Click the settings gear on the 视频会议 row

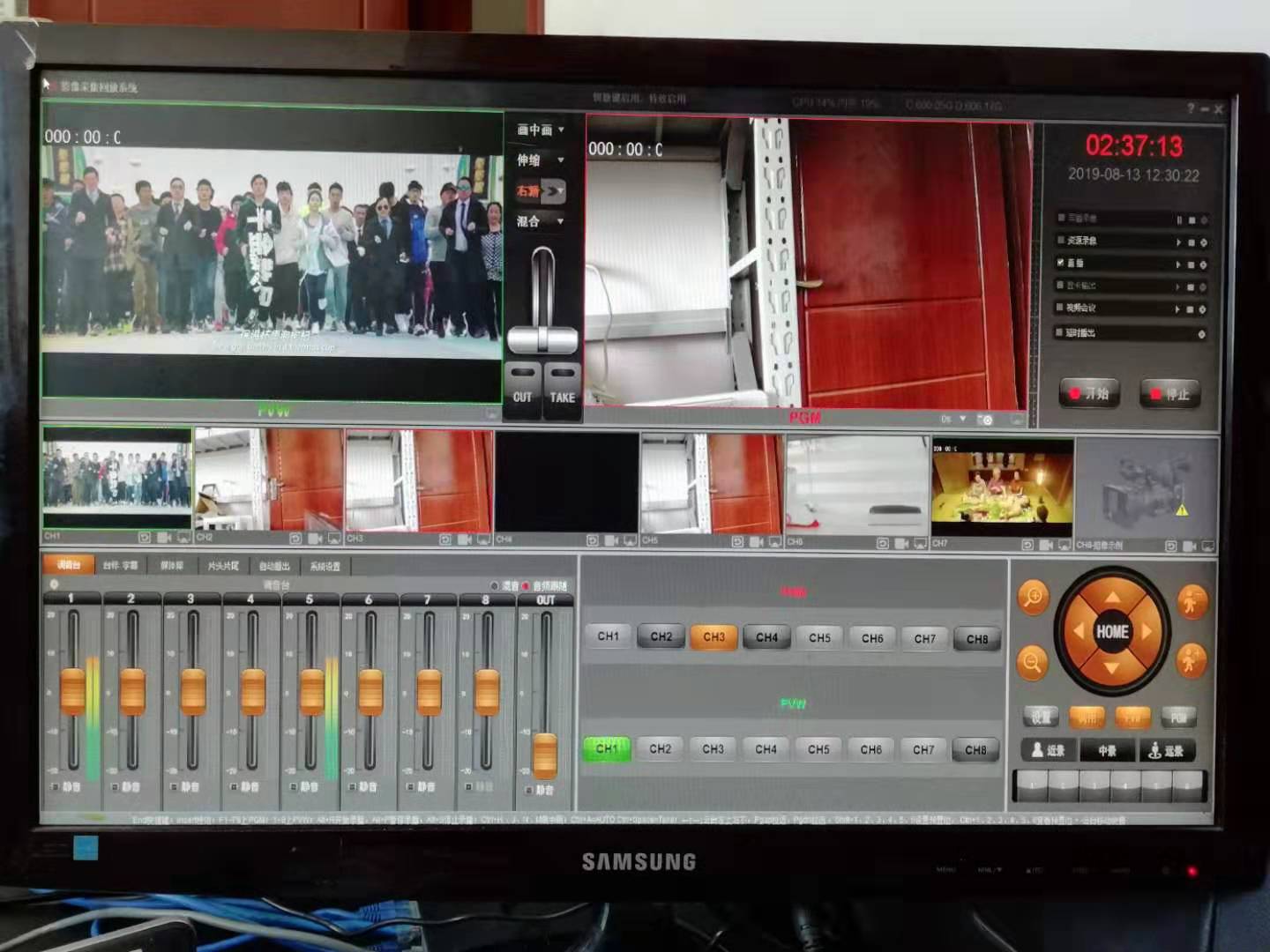[1203, 309]
